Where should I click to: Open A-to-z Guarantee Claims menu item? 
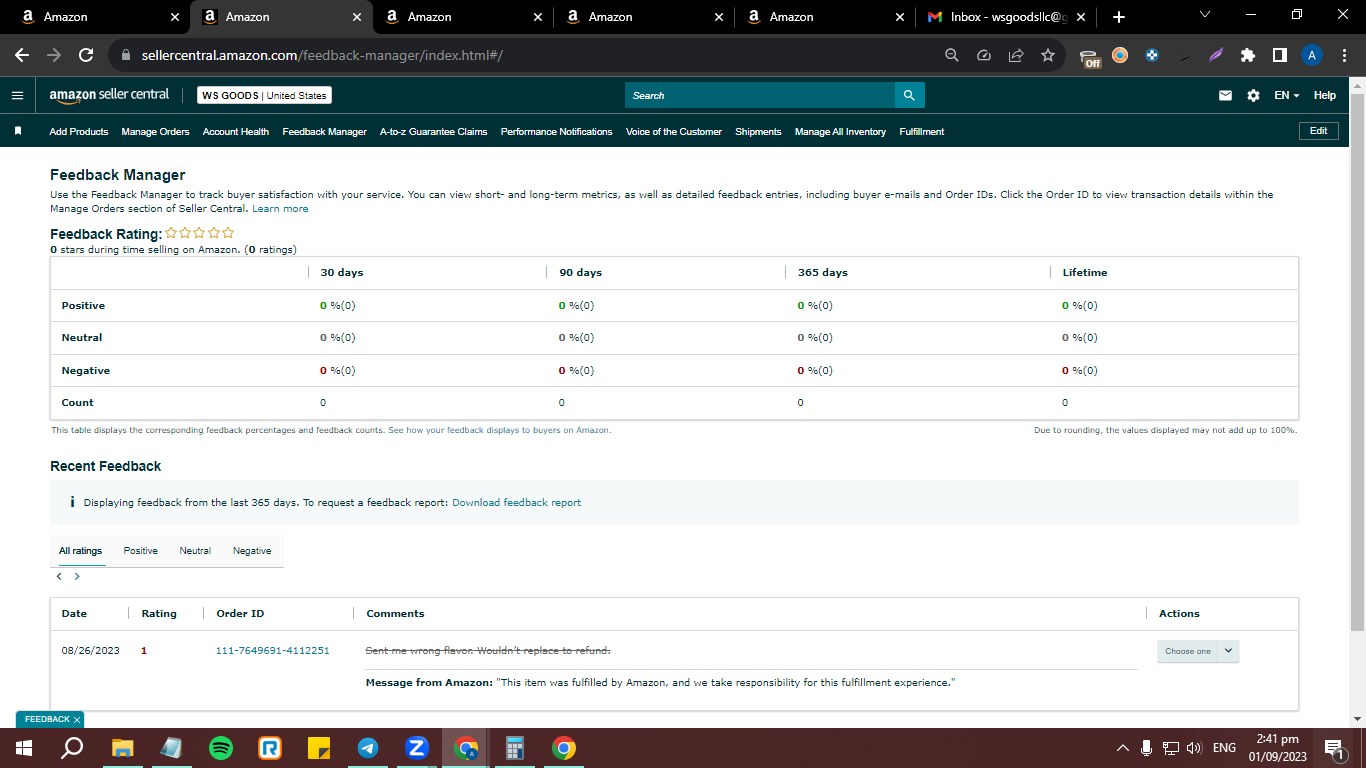click(x=434, y=132)
